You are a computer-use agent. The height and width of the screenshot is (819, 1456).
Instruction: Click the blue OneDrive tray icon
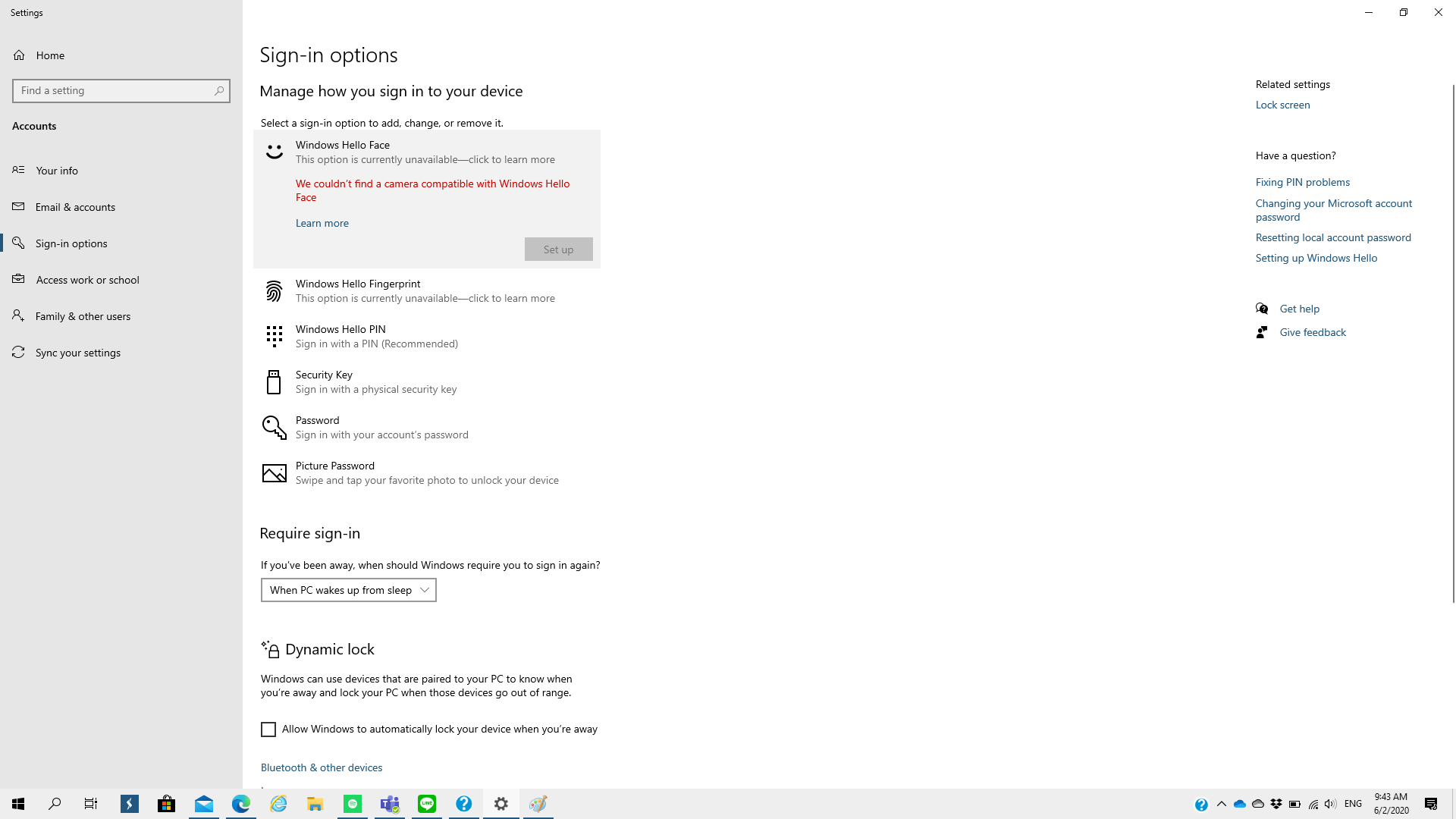1240,804
